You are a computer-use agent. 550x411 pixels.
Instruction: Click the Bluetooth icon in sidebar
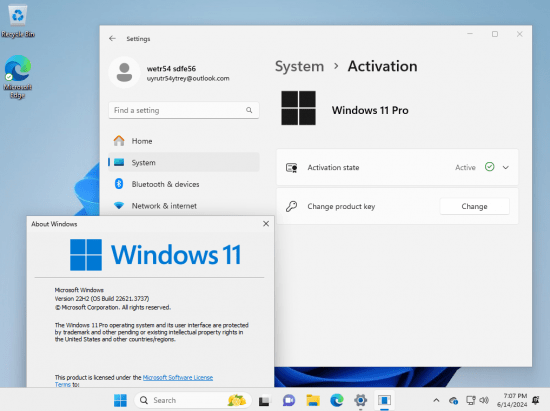click(119, 184)
